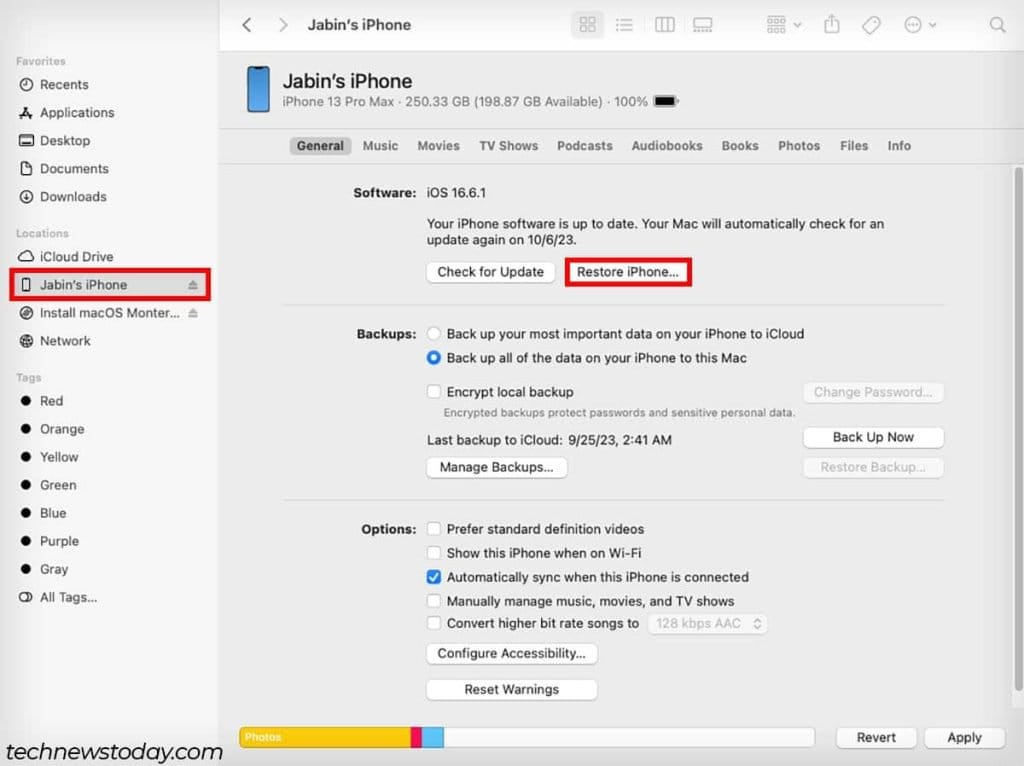Open the Share icon in the toolbar
This screenshot has height=766, width=1024.
click(832, 24)
